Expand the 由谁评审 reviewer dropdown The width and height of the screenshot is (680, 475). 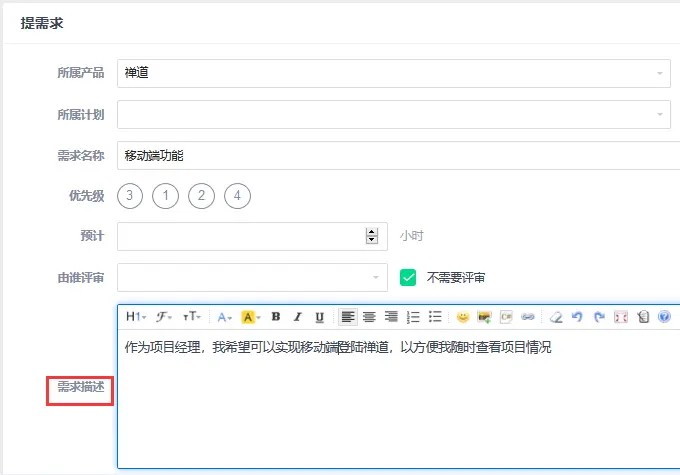pos(252,277)
